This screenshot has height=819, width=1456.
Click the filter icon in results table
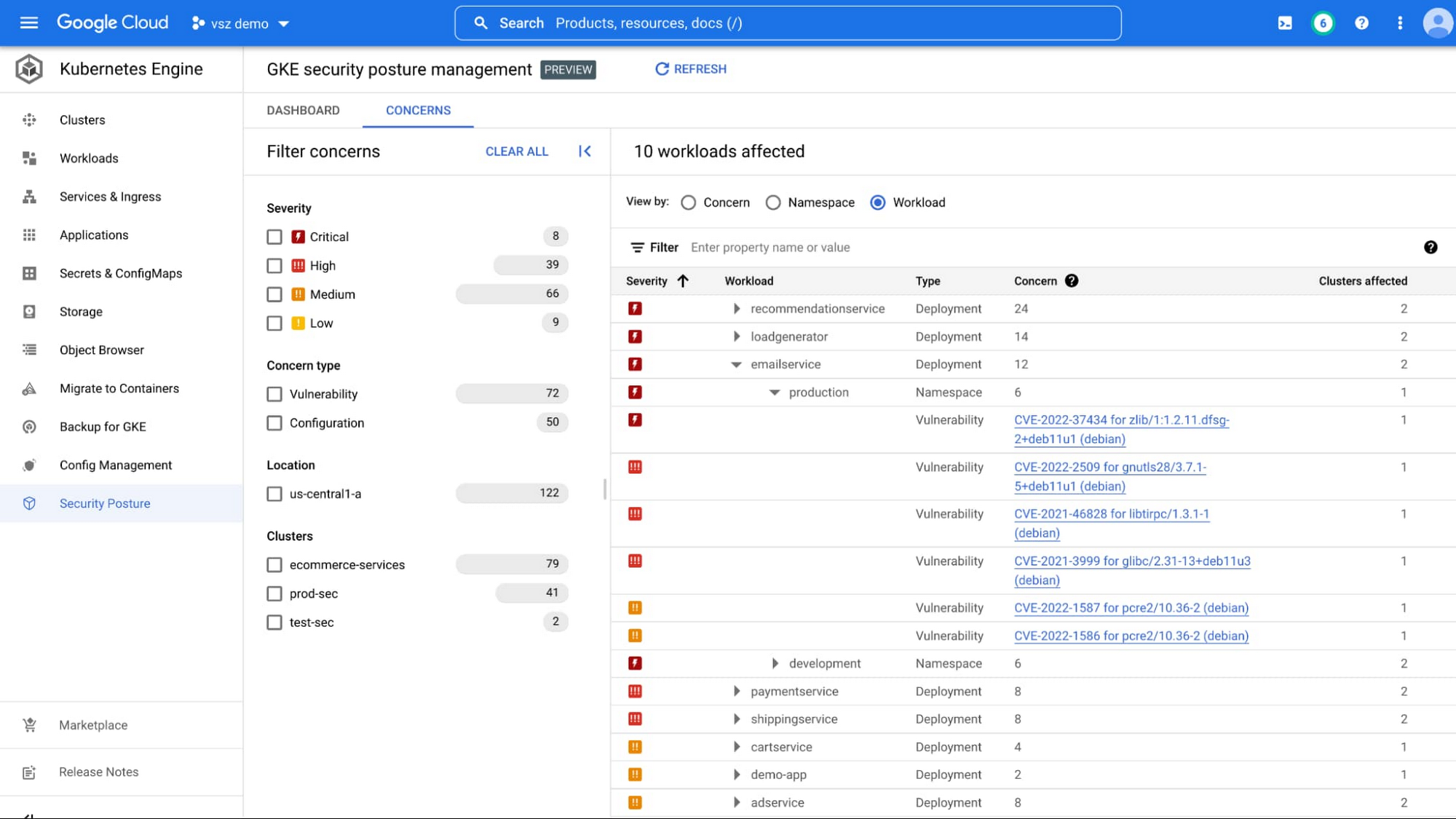[x=637, y=247]
